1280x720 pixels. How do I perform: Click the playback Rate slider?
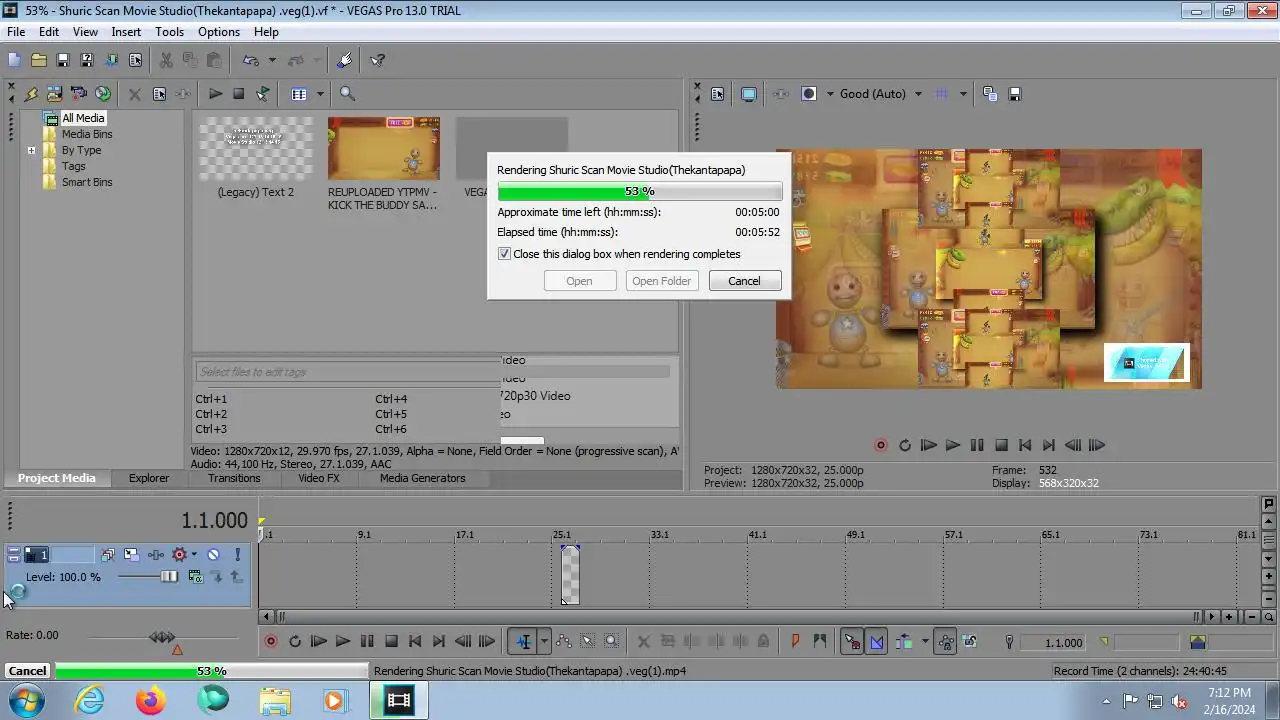click(x=163, y=637)
